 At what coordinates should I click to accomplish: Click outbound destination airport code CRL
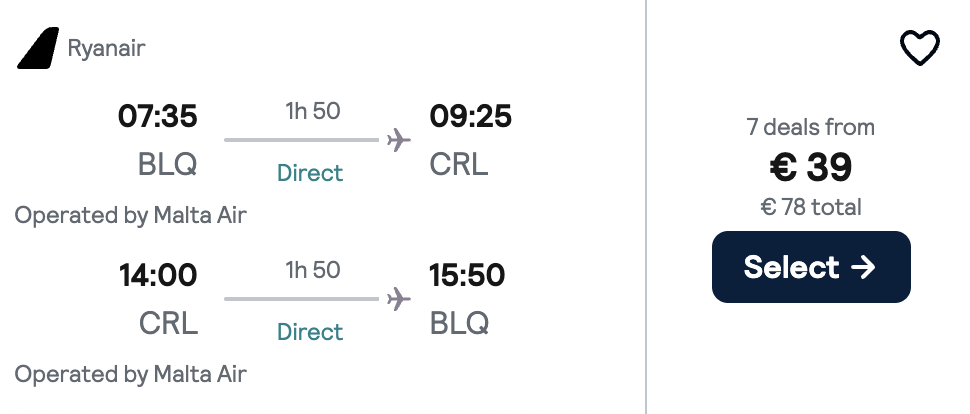(x=459, y=163)
